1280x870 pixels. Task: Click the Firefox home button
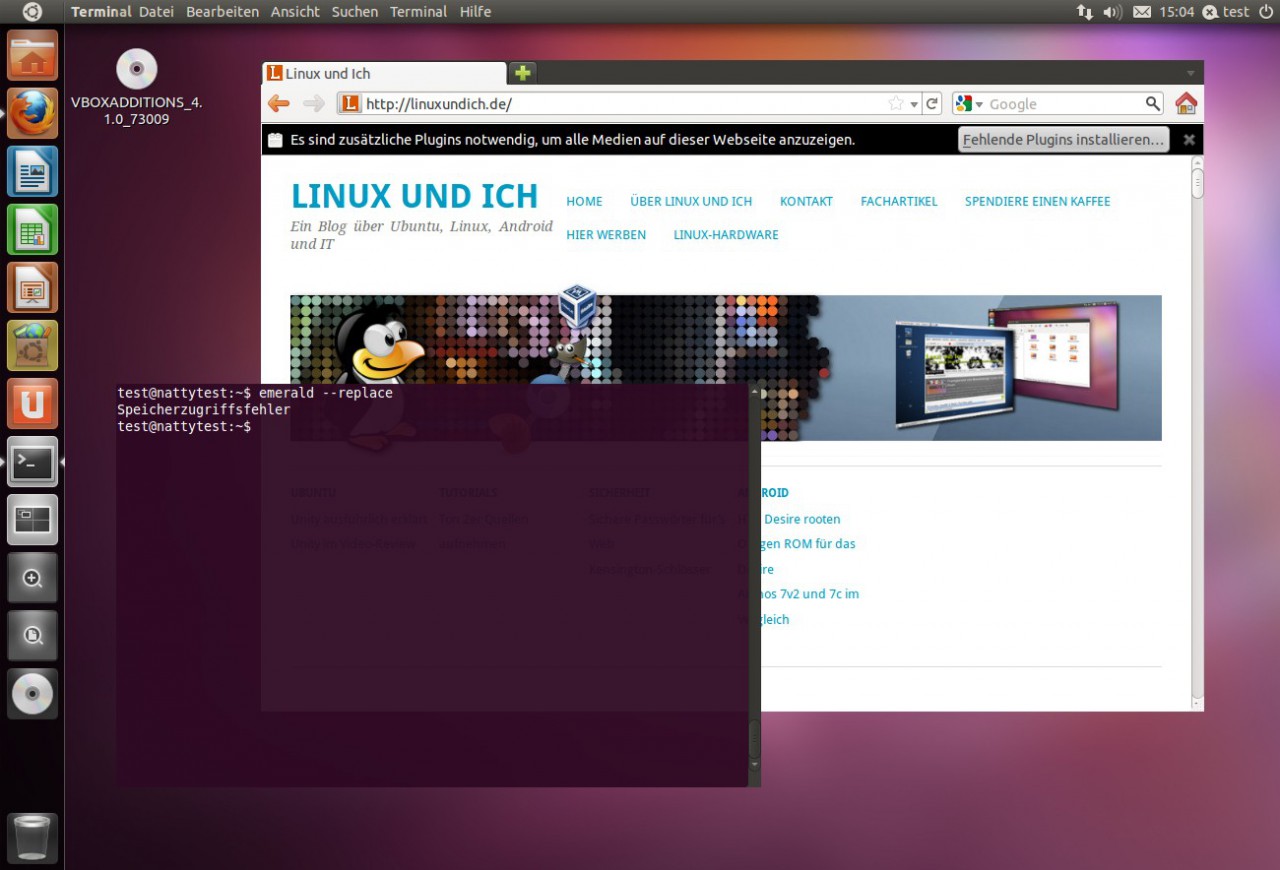(1186, 104)
